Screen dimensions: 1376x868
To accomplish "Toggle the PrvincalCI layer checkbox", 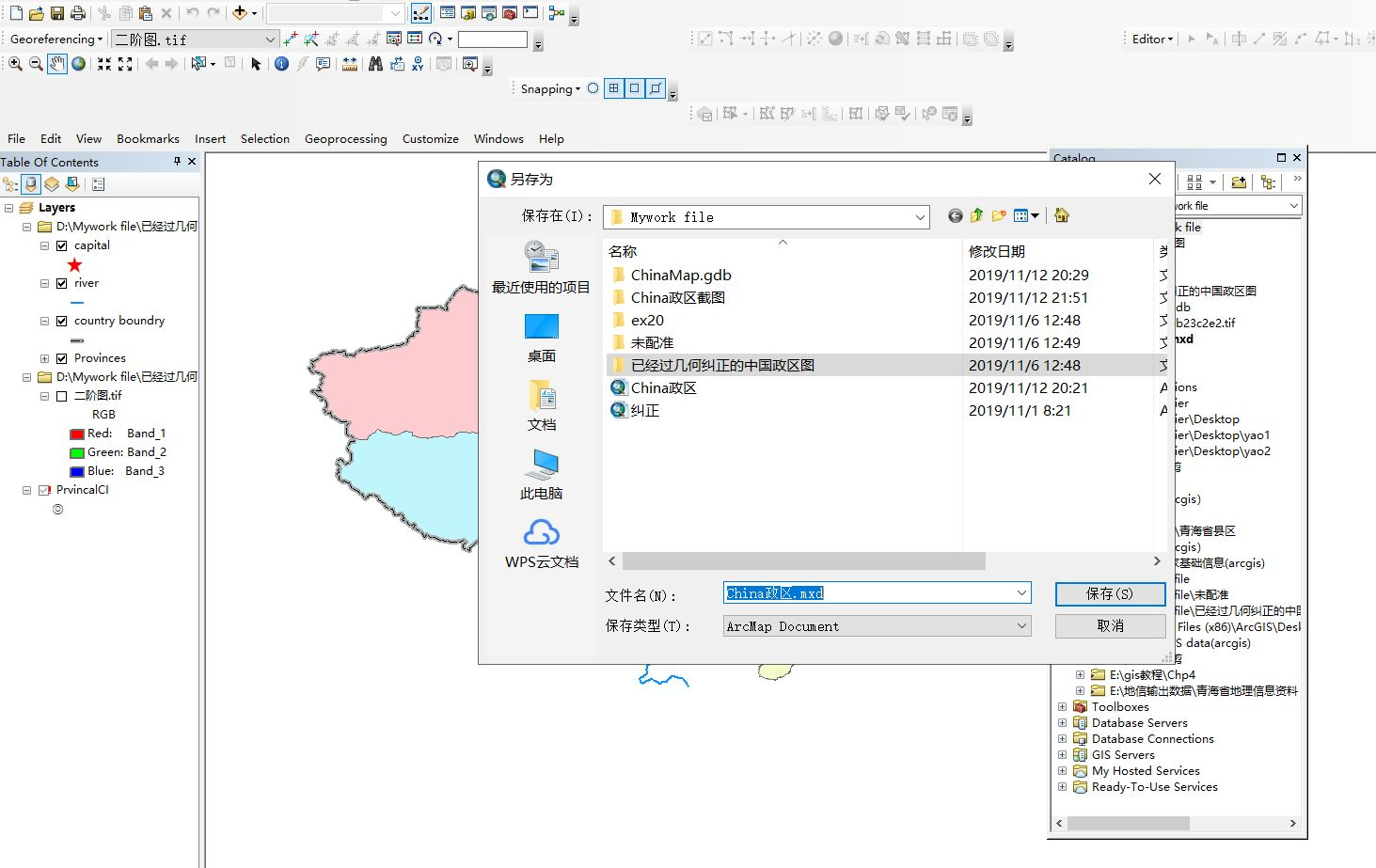I will click(x=43, y=490).
